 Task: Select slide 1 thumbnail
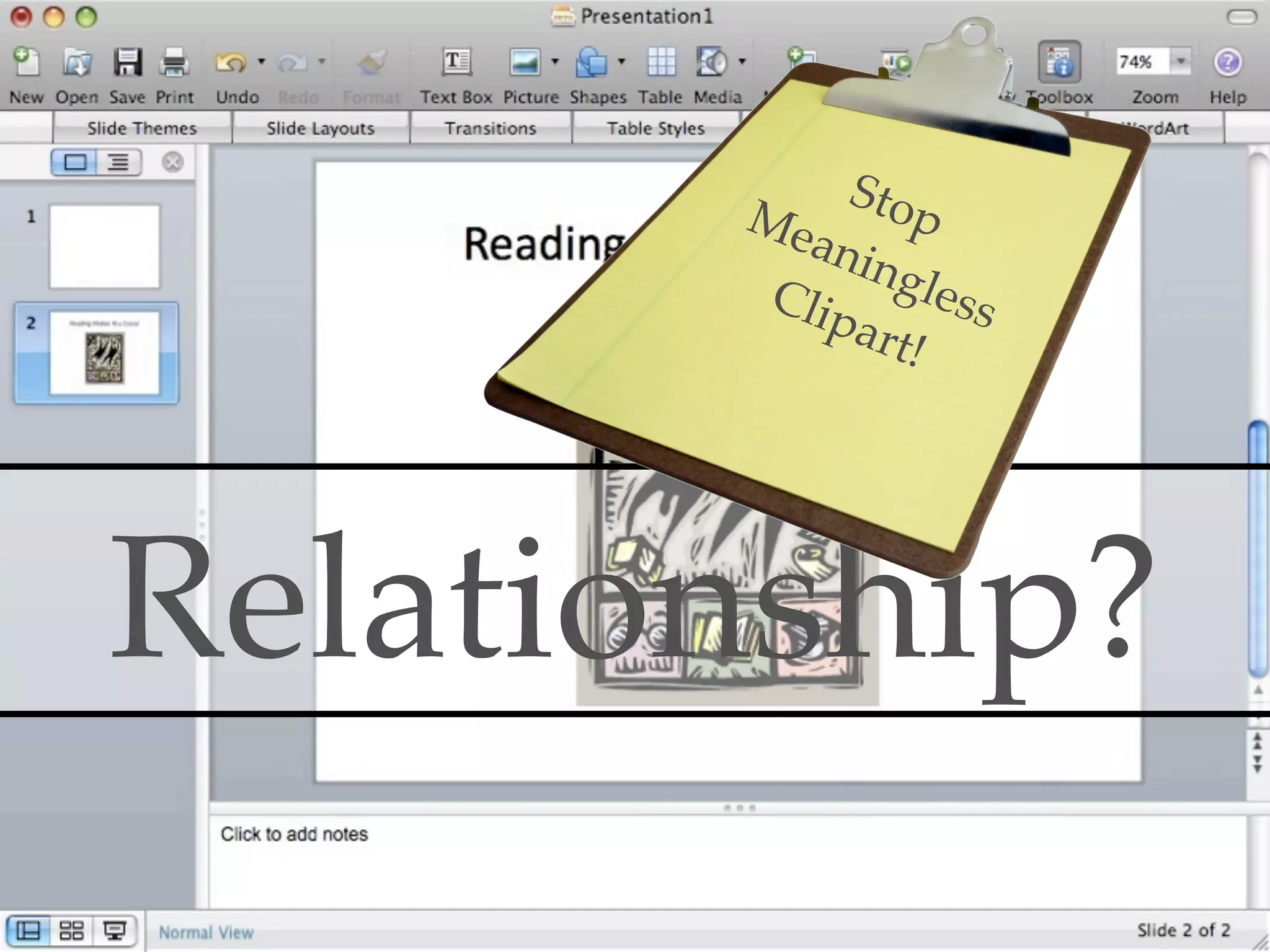104,247
